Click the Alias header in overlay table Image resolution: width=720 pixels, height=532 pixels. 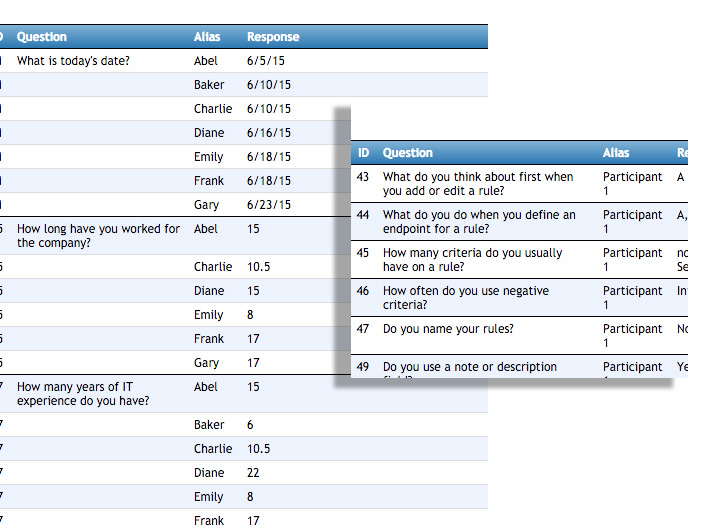[616, 153]
